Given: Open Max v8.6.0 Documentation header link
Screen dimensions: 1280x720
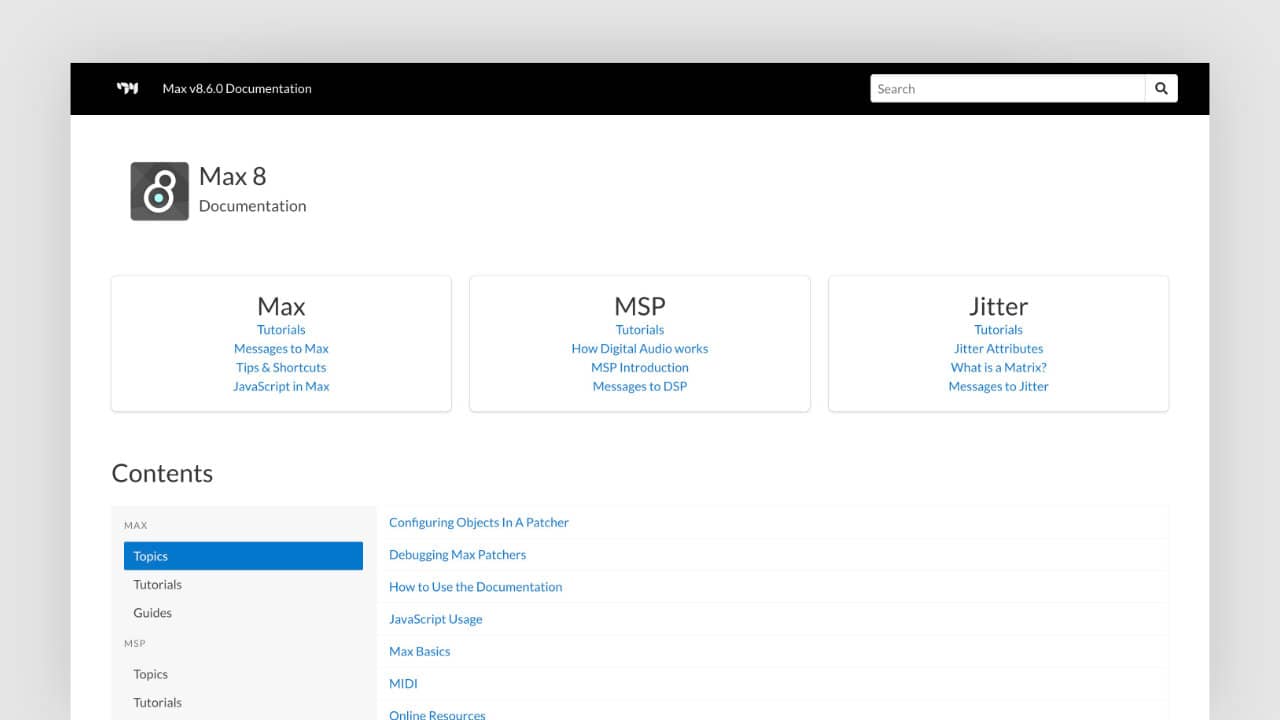Looking at the screenshot, I should tap(237, 88).
